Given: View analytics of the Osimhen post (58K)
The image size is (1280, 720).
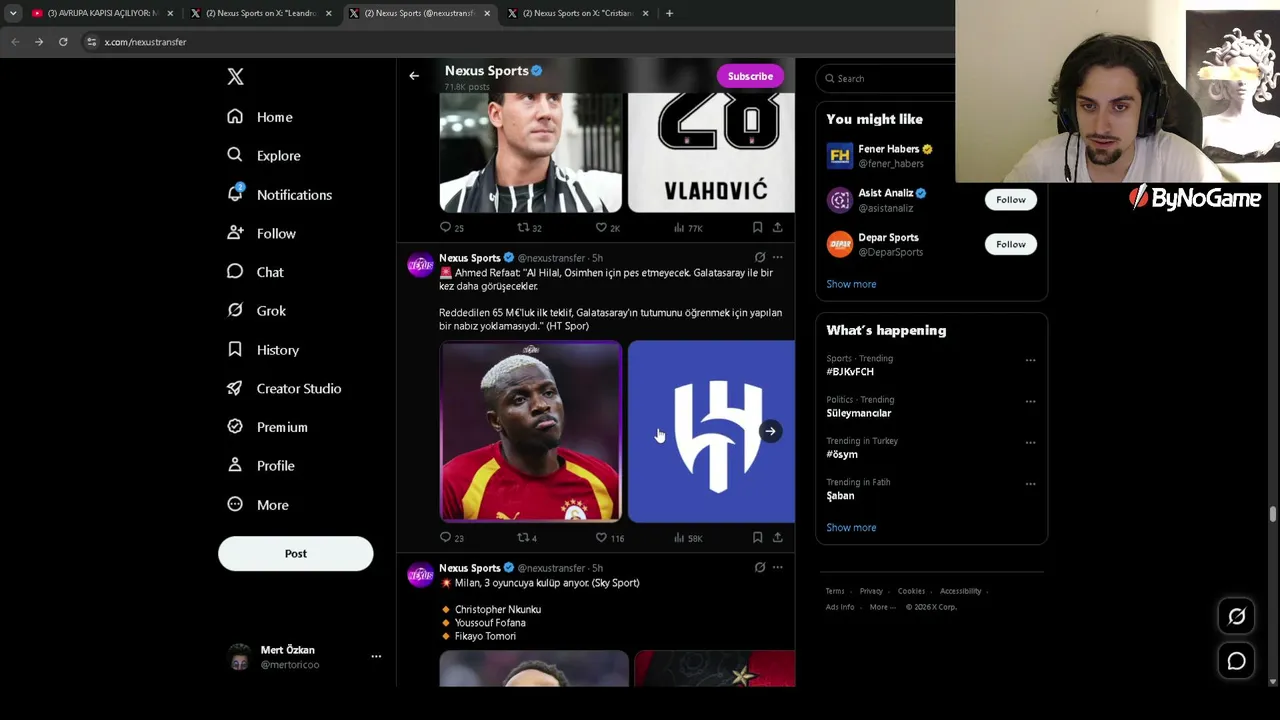Looking at the screenshot, I should pyautogui.click(x=688, y=538).
